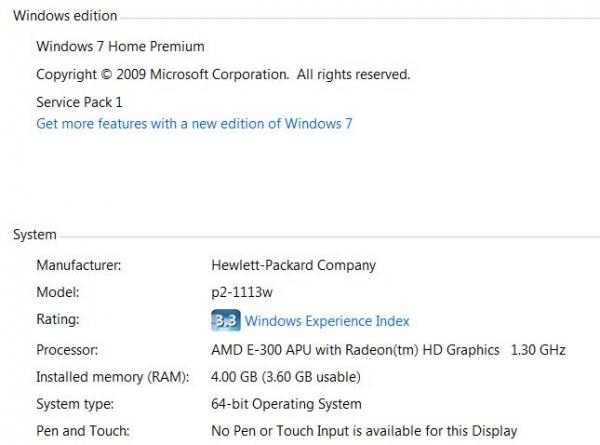
Task: Click the Service Pack 1 label
Action: click(x=79, y=102)
